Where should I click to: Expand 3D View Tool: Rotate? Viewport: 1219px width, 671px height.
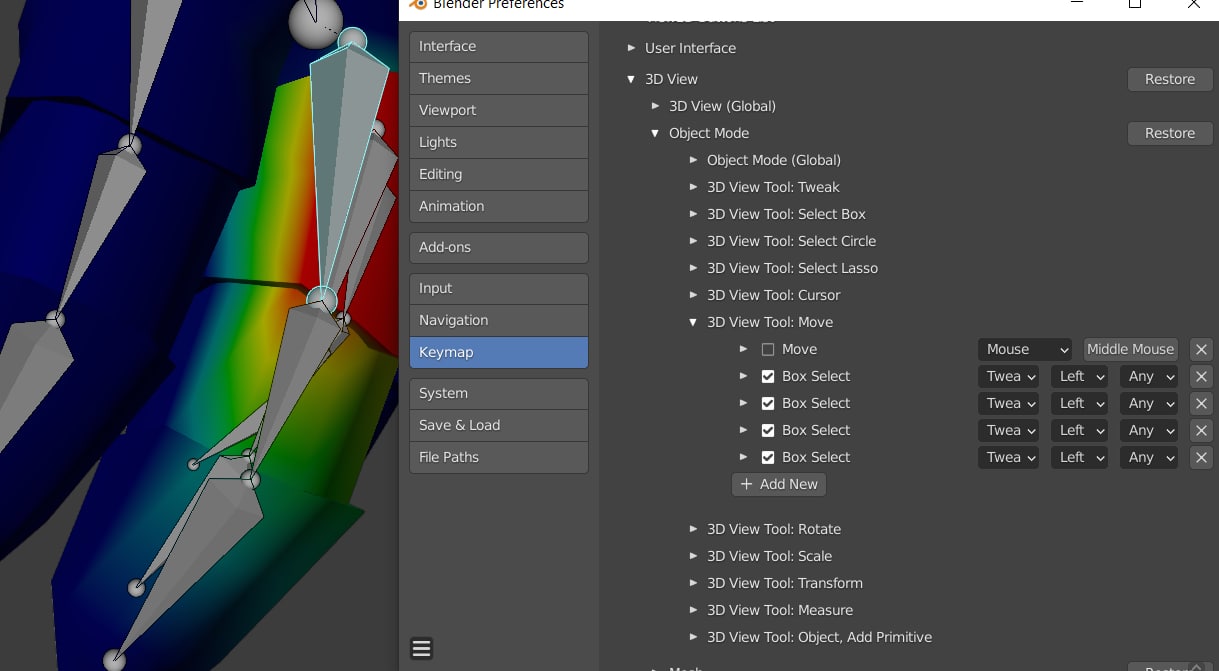tap(693, 529)
